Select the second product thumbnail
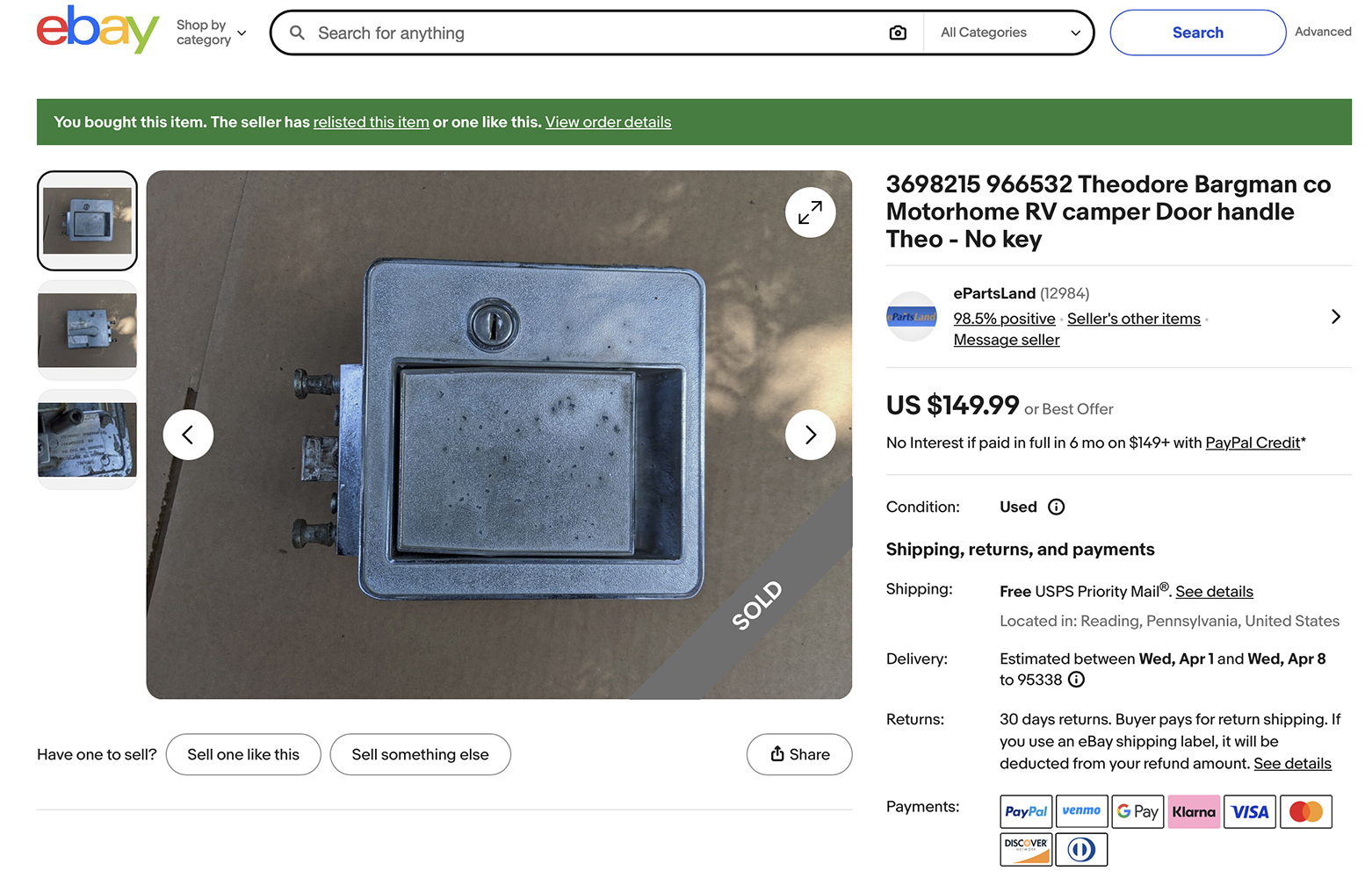This screenshot has width=1372, height=878. (87, 330)
